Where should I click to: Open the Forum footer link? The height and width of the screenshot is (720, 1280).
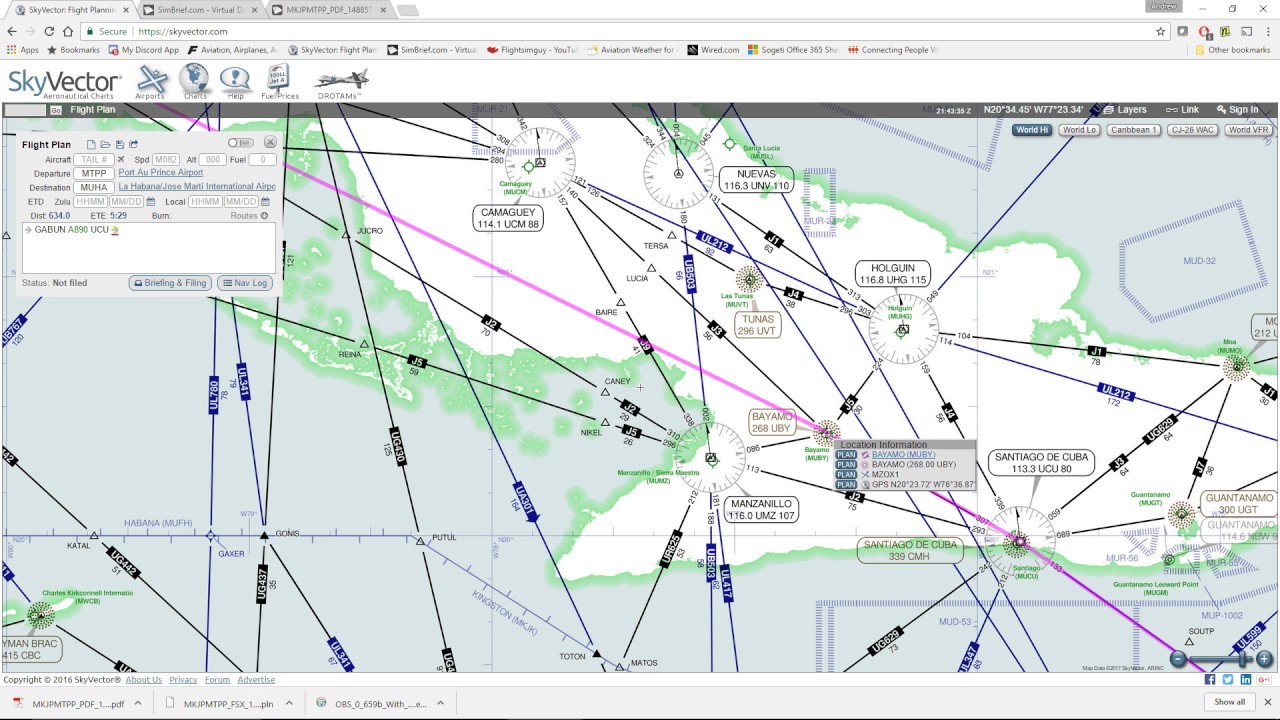217,680
